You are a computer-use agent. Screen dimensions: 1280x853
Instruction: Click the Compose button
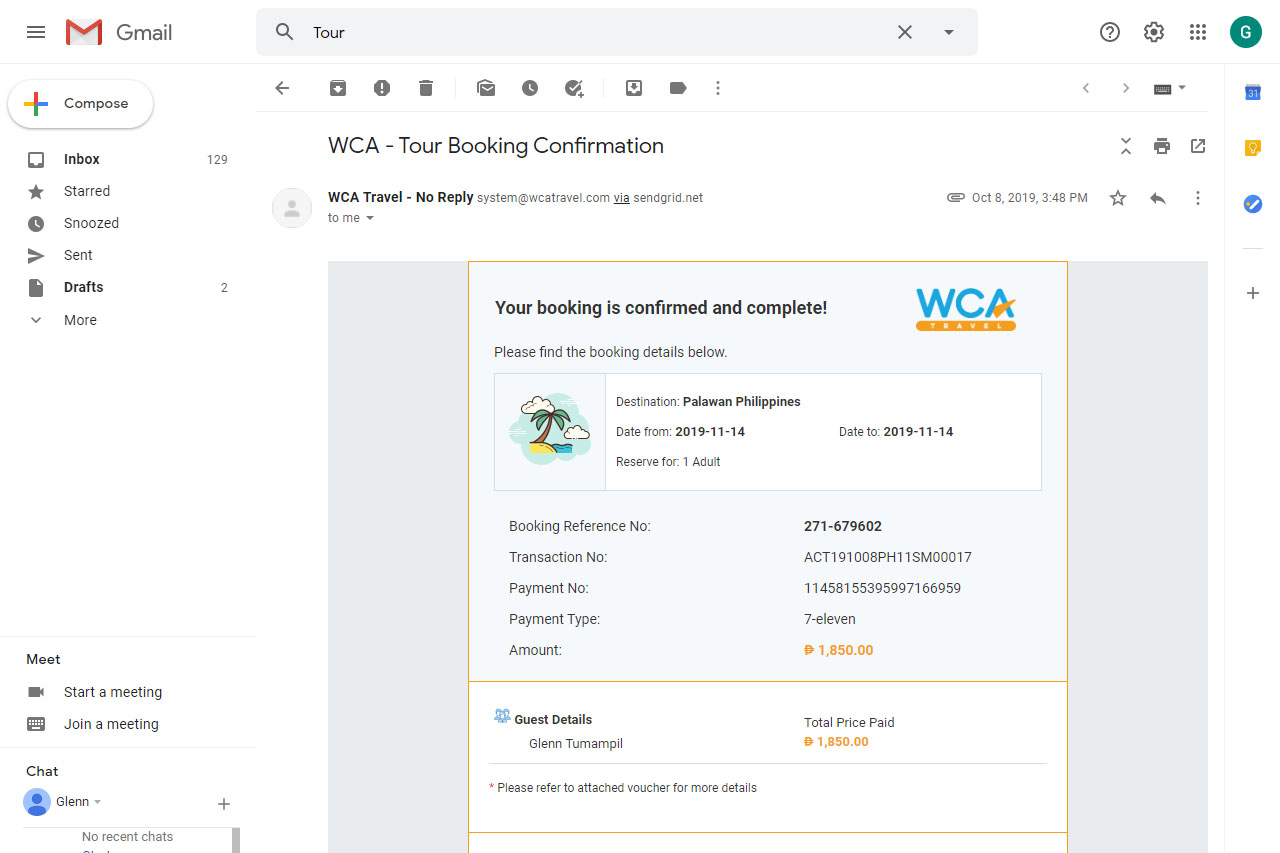(x=81, y=104)
